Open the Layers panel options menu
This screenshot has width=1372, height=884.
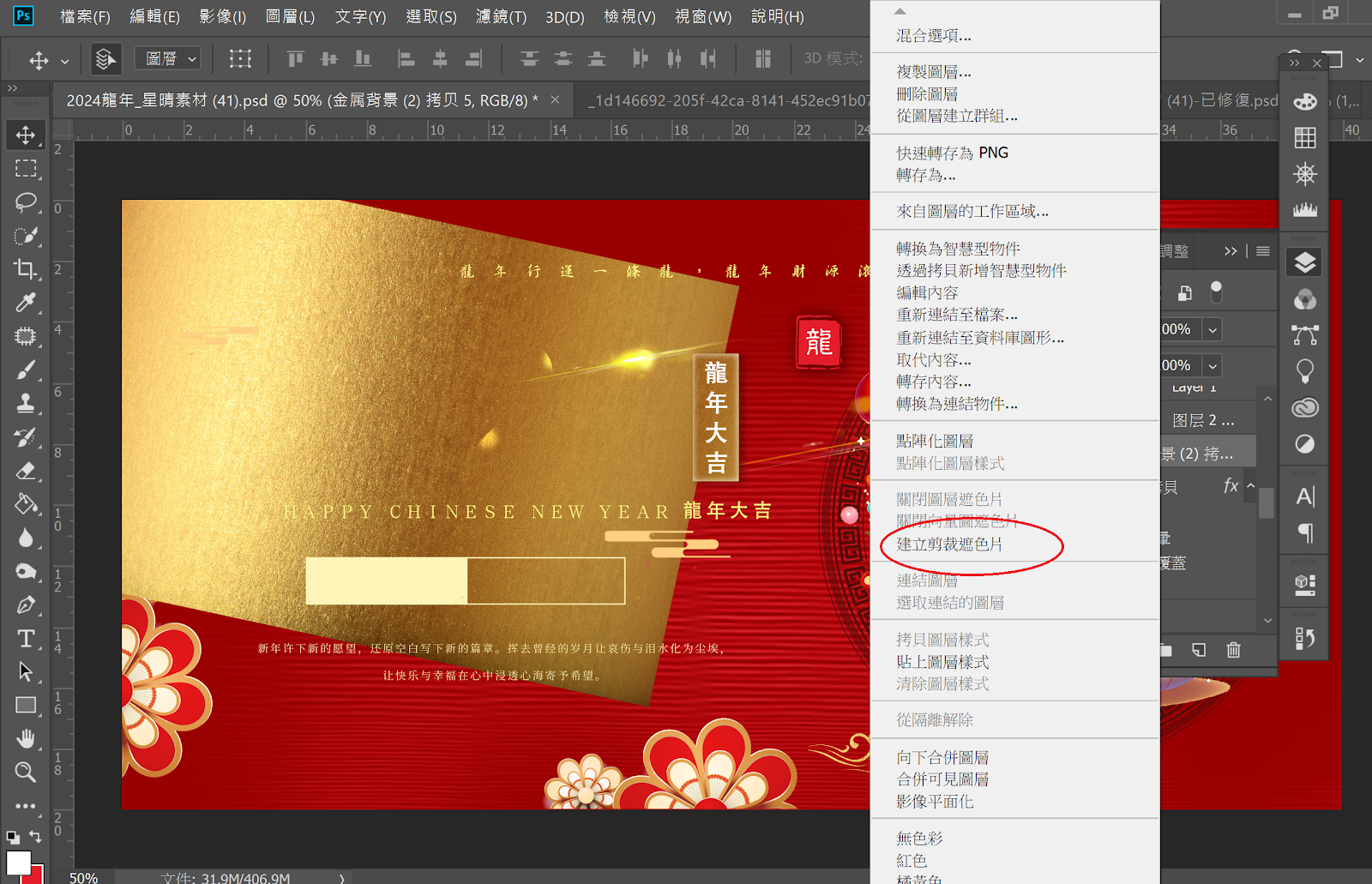tap(1263, 251)
